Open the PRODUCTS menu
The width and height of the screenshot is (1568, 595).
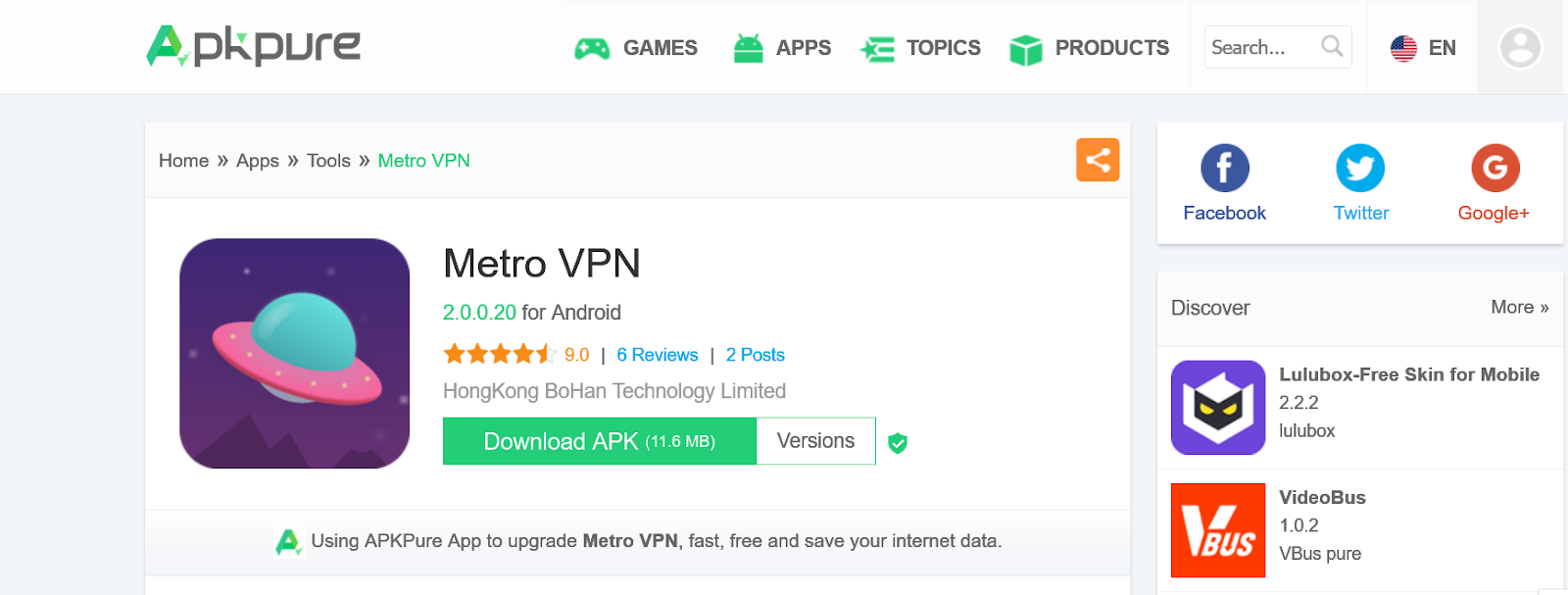coord(1089,48)
